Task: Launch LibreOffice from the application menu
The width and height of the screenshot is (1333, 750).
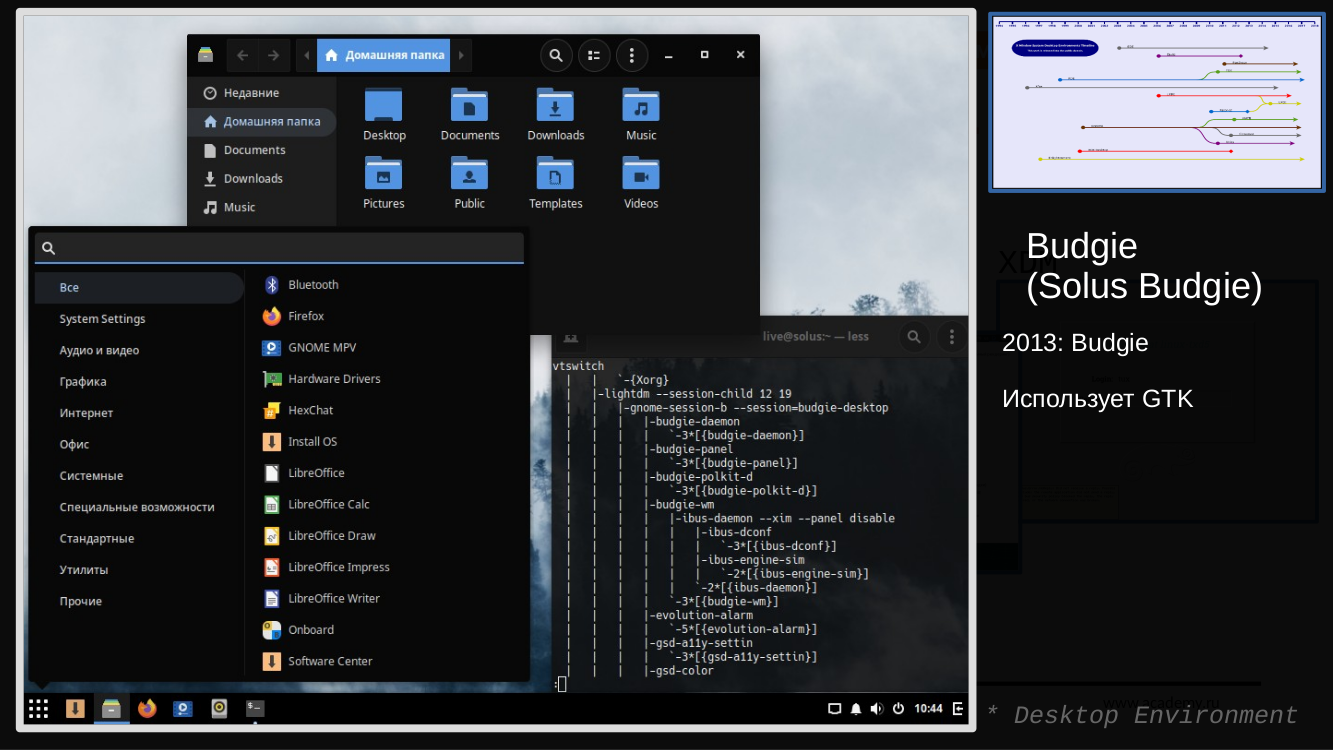Action: 386,473
